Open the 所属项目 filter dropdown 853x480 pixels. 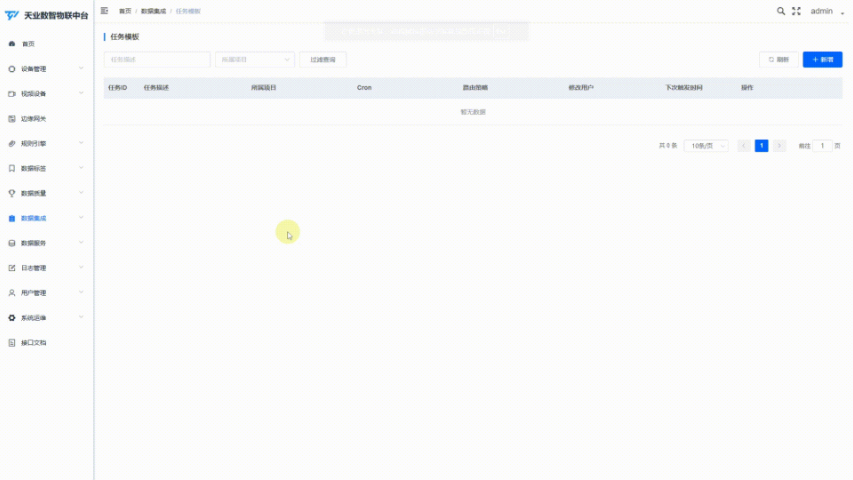point(255,59)
